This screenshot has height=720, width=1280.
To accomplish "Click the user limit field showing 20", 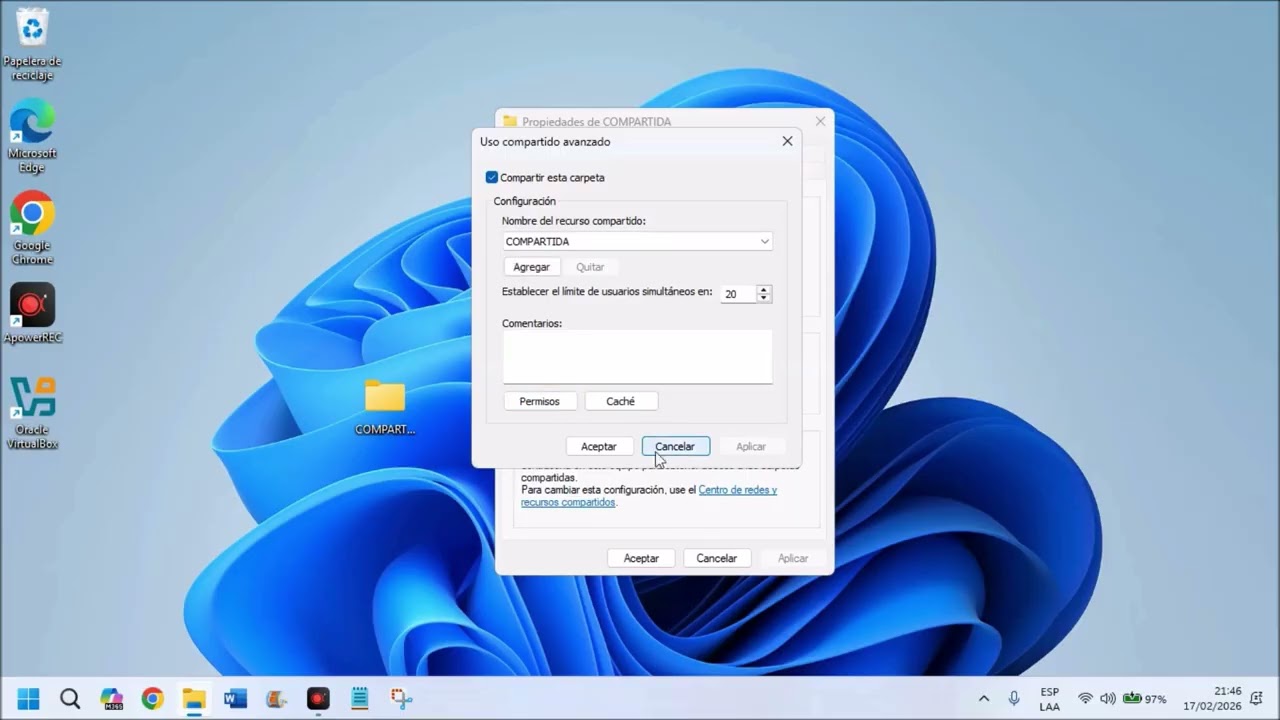I will [738, 294].
